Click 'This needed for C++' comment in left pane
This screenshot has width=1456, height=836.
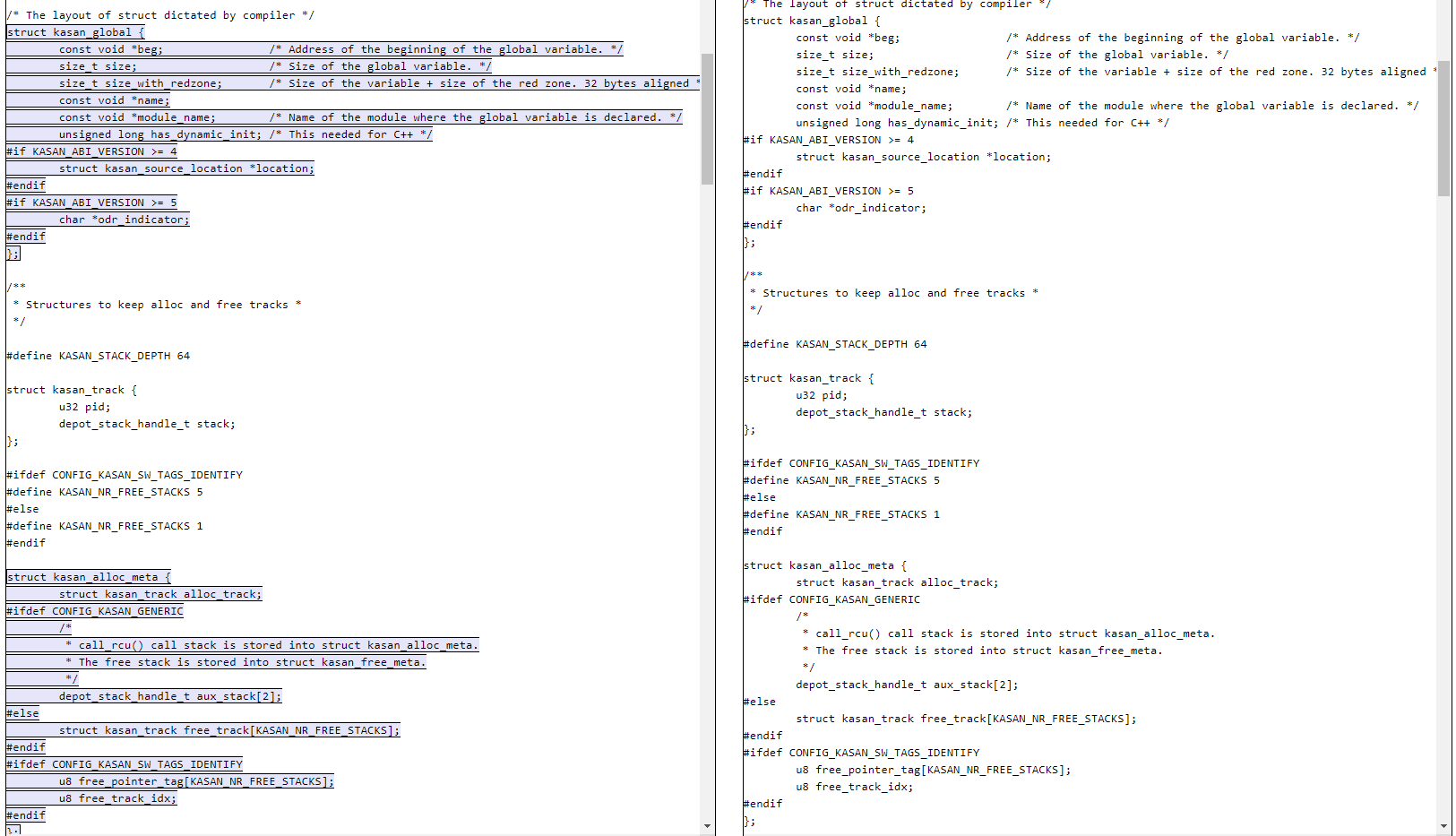tap(351, 134)
